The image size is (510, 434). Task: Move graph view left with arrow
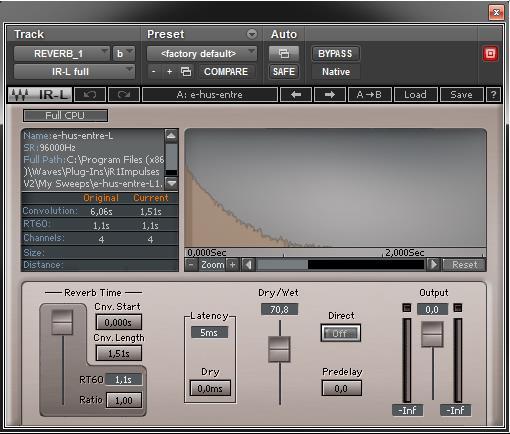[248, 265]
